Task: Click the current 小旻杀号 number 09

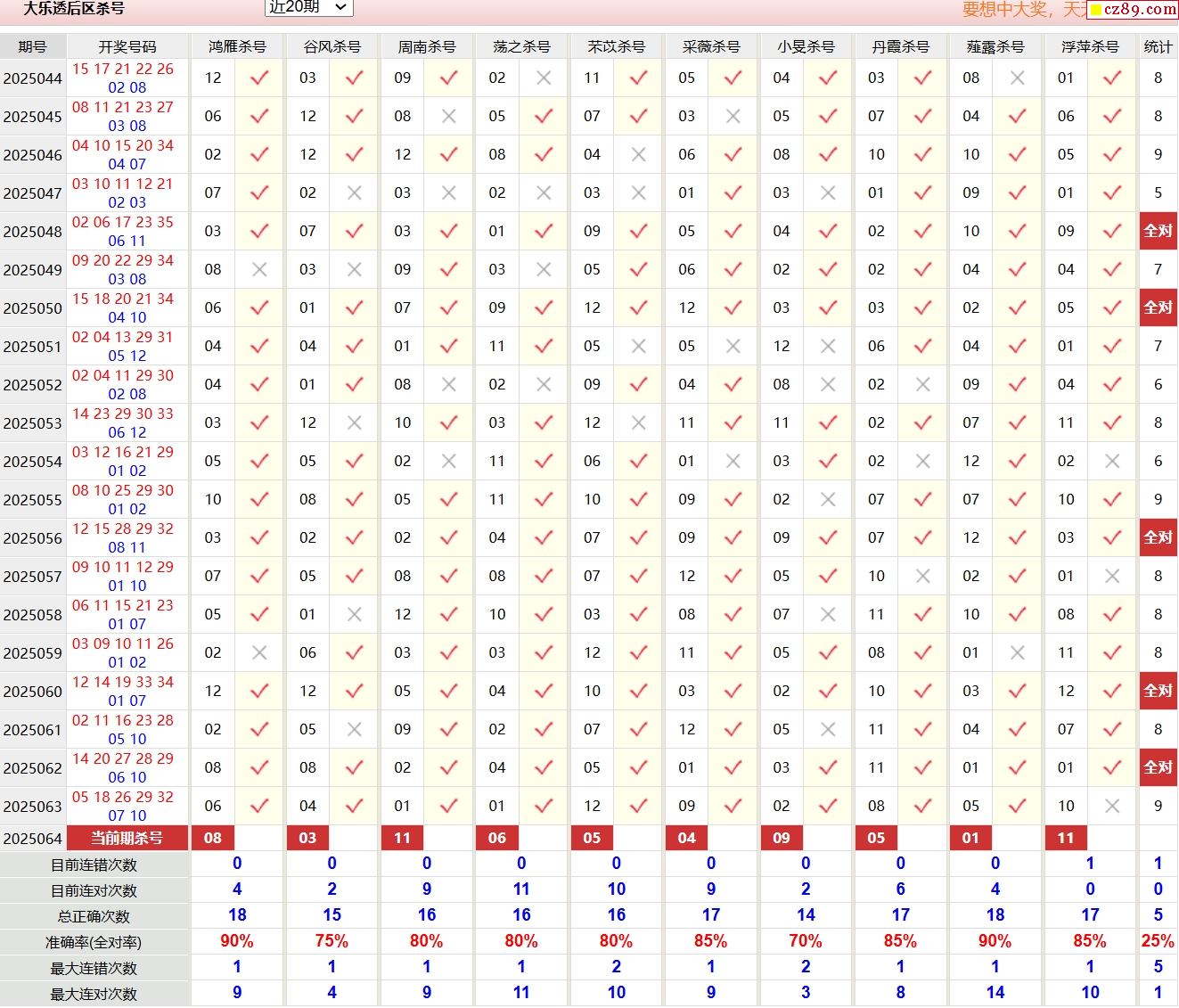Action: (782, 839)
